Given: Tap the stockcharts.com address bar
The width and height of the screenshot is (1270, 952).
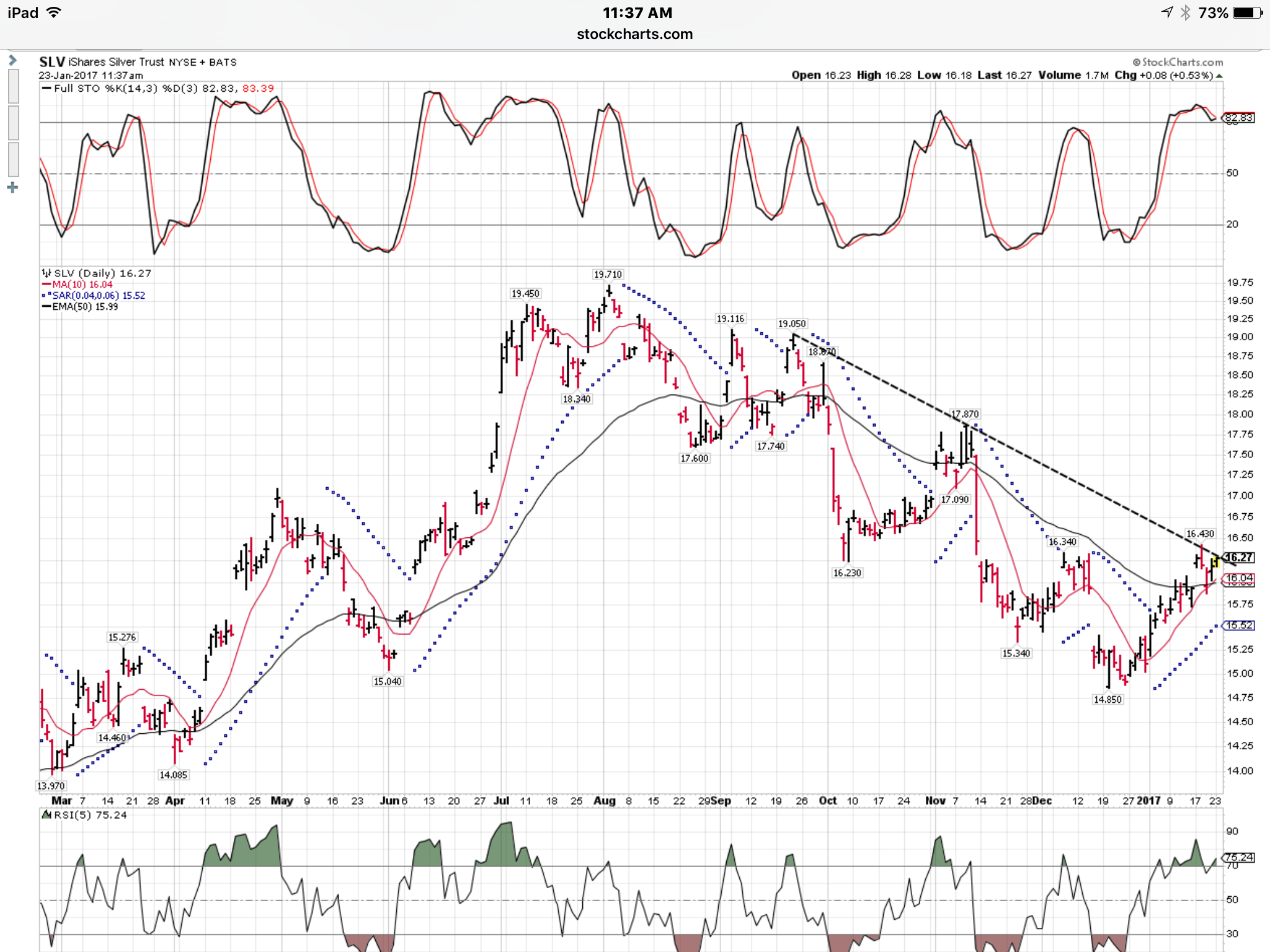Looking at the screenshot, I should pos(634,34).
